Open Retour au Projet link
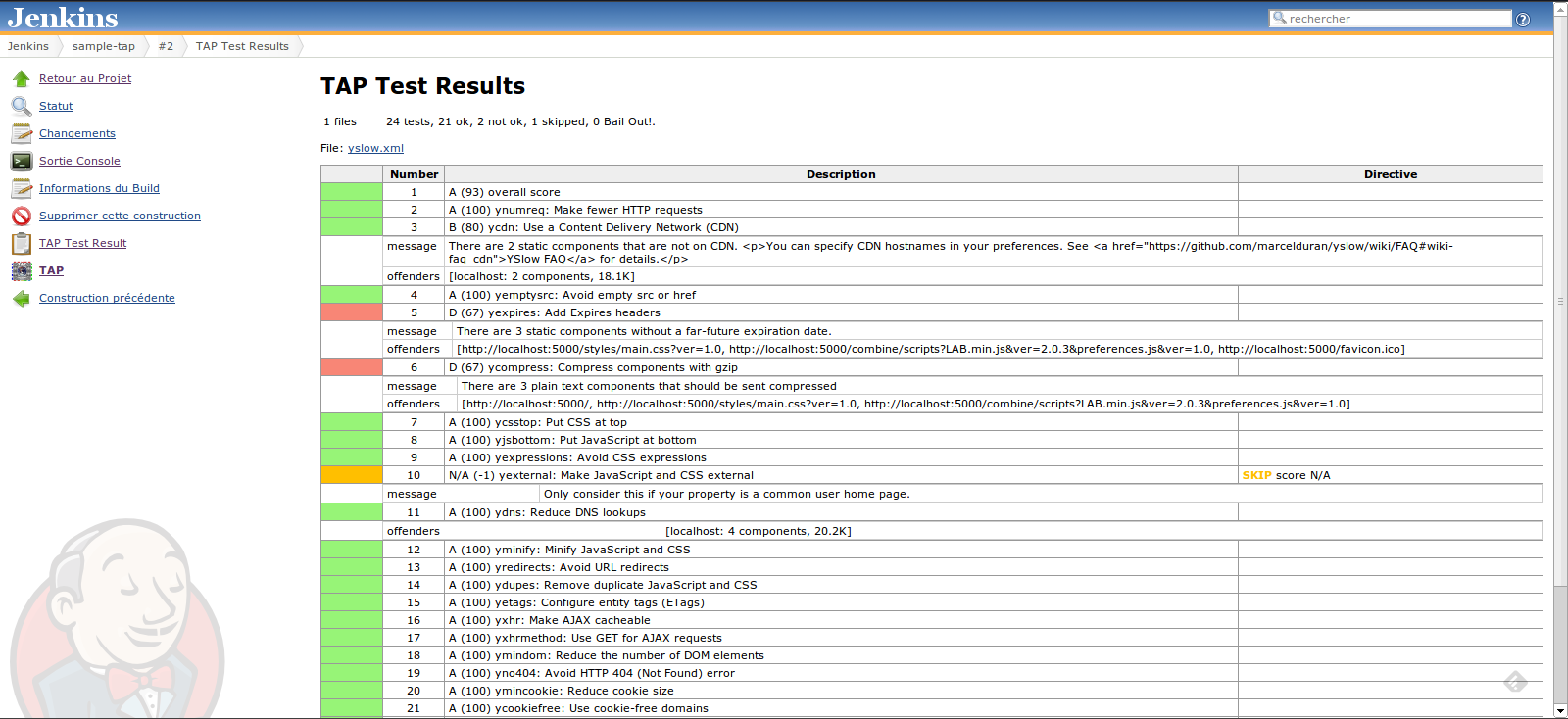This screenshot has width=1568, height=719. click(85, 78)
